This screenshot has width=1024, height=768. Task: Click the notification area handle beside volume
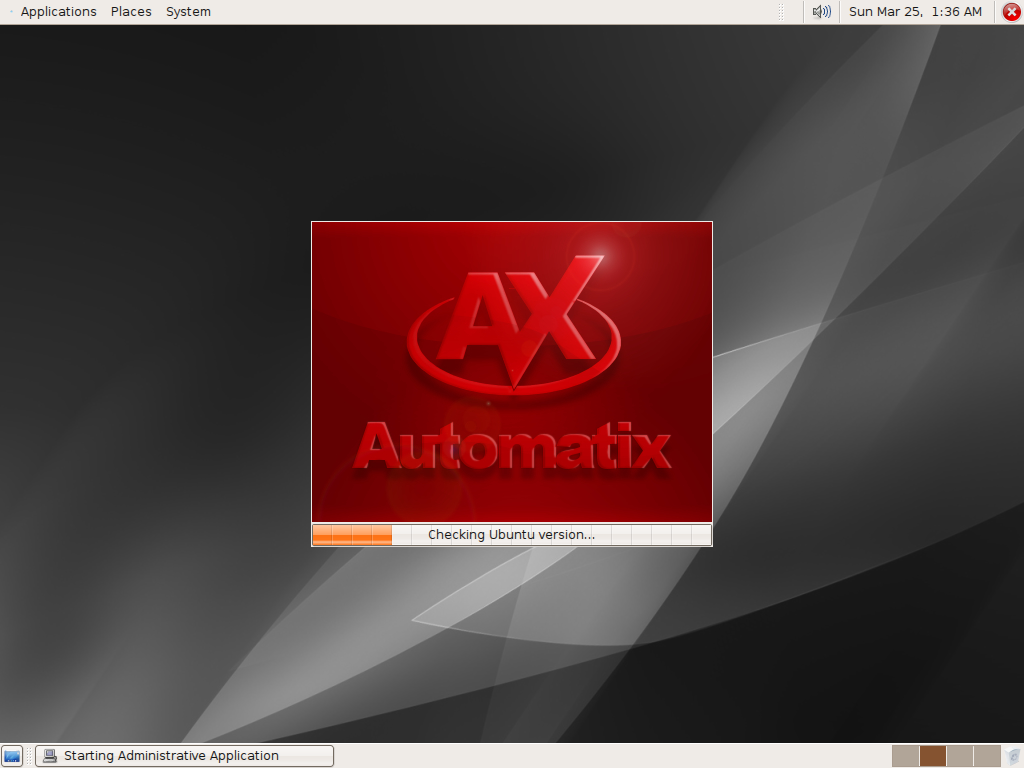pos(782,12)
